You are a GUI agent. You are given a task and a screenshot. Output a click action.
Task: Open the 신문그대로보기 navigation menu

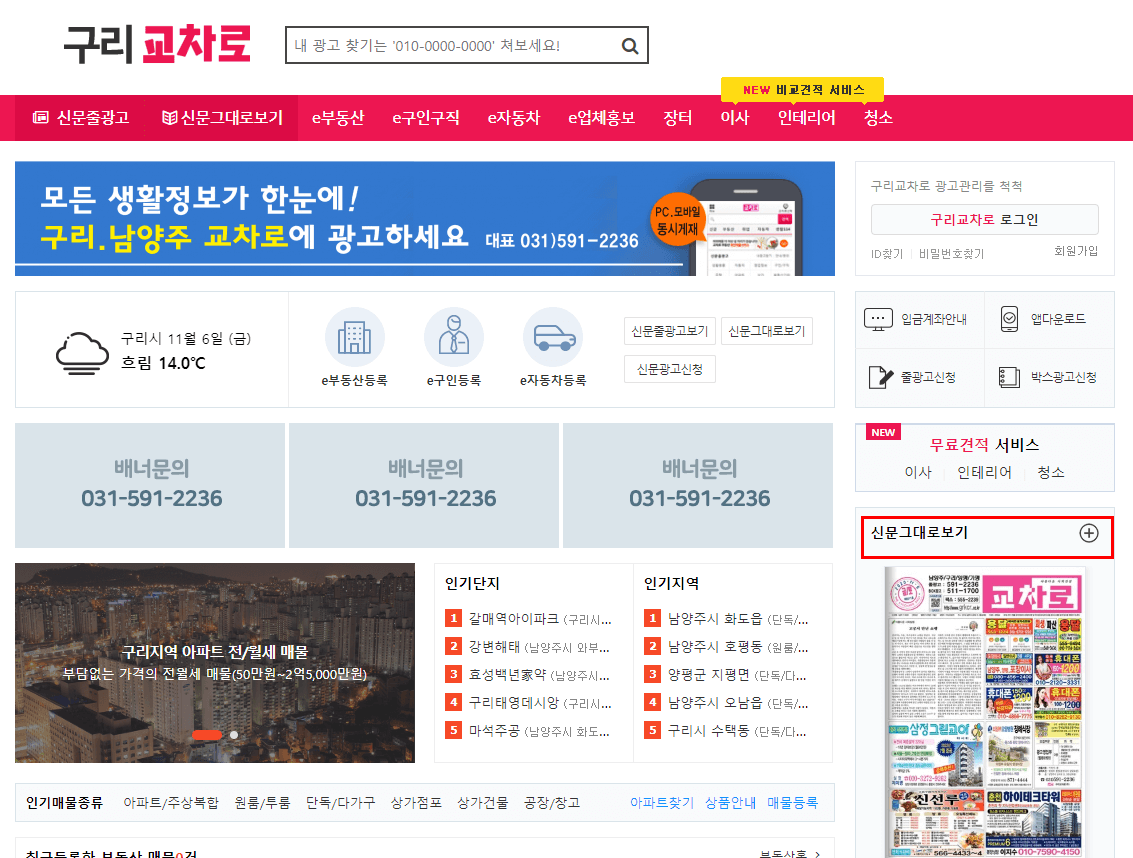tap(223, 117)
